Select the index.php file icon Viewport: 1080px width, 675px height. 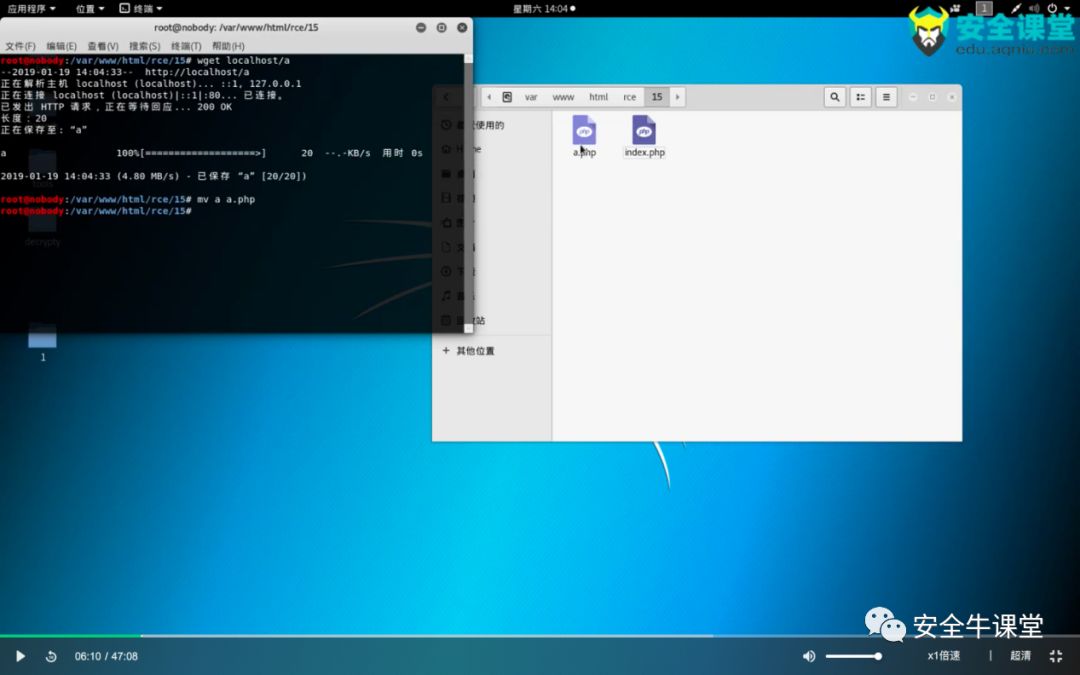point(644,130)
